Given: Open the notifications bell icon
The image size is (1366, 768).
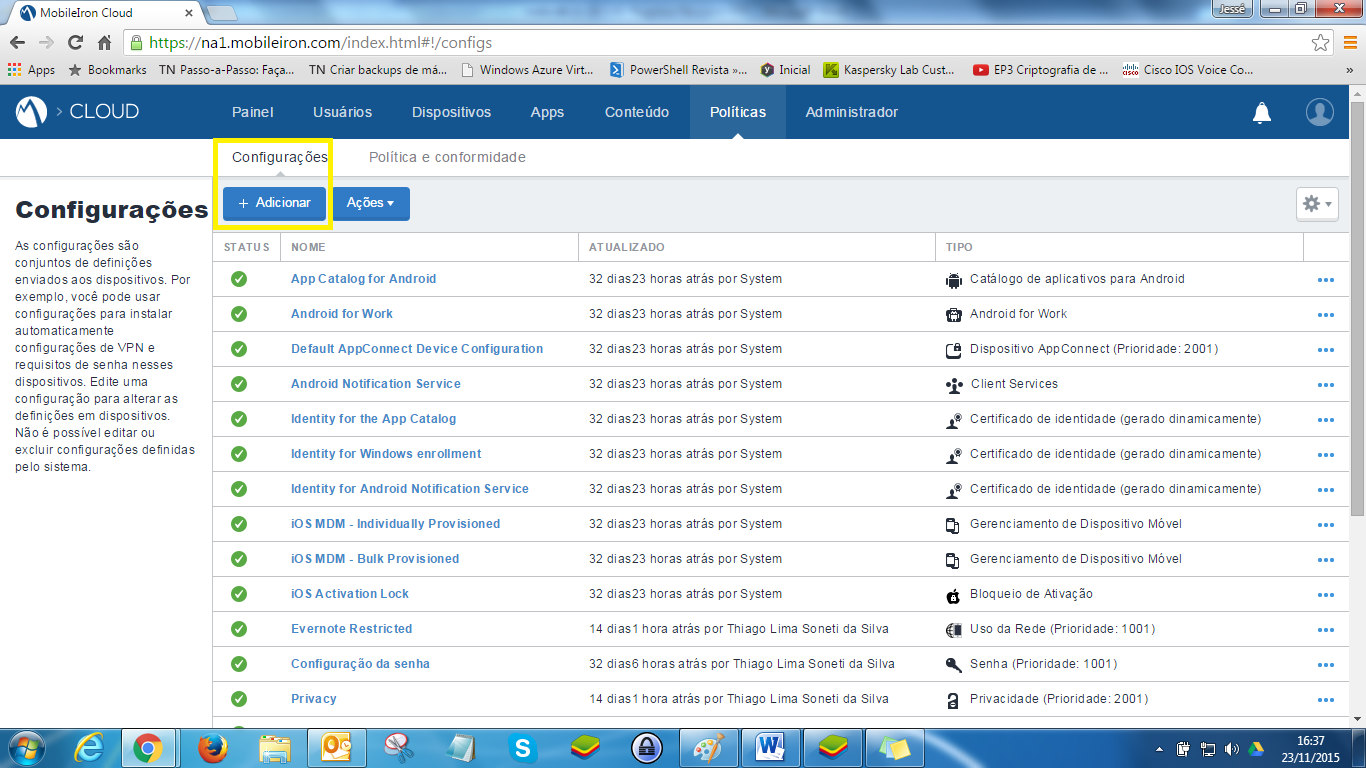Looking at the screenshot, I should point(1262,112).
